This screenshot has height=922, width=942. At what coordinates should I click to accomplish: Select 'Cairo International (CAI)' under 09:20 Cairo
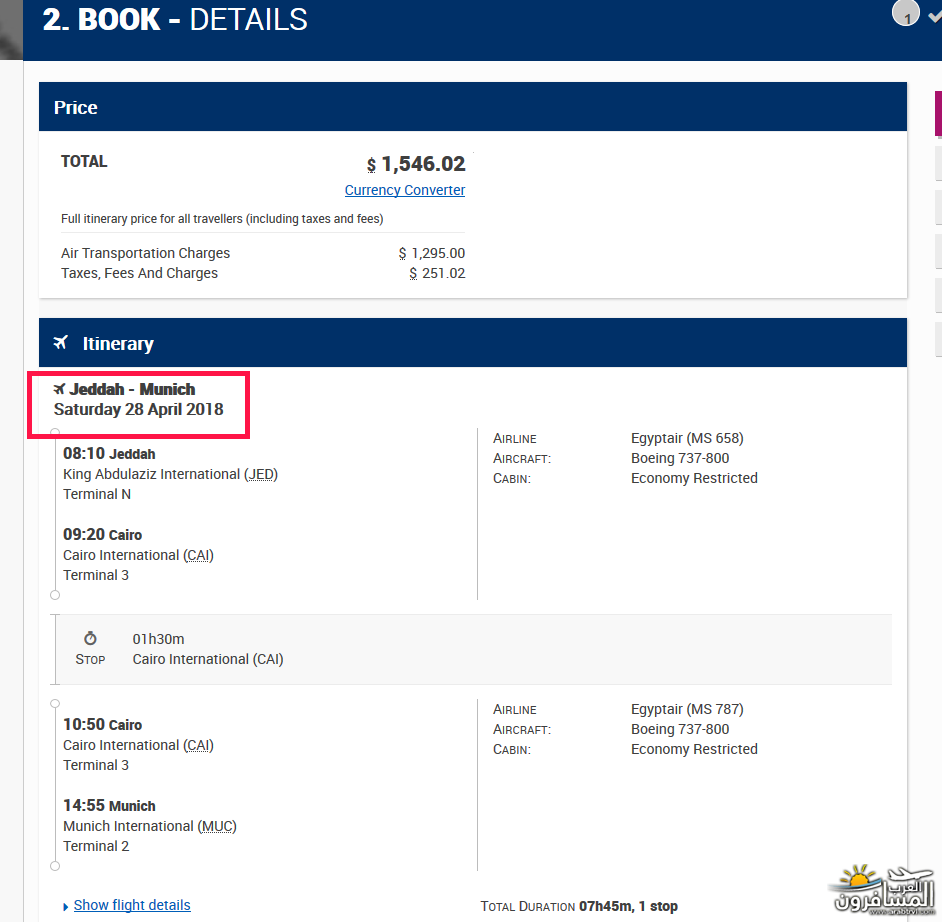point(138,555)
